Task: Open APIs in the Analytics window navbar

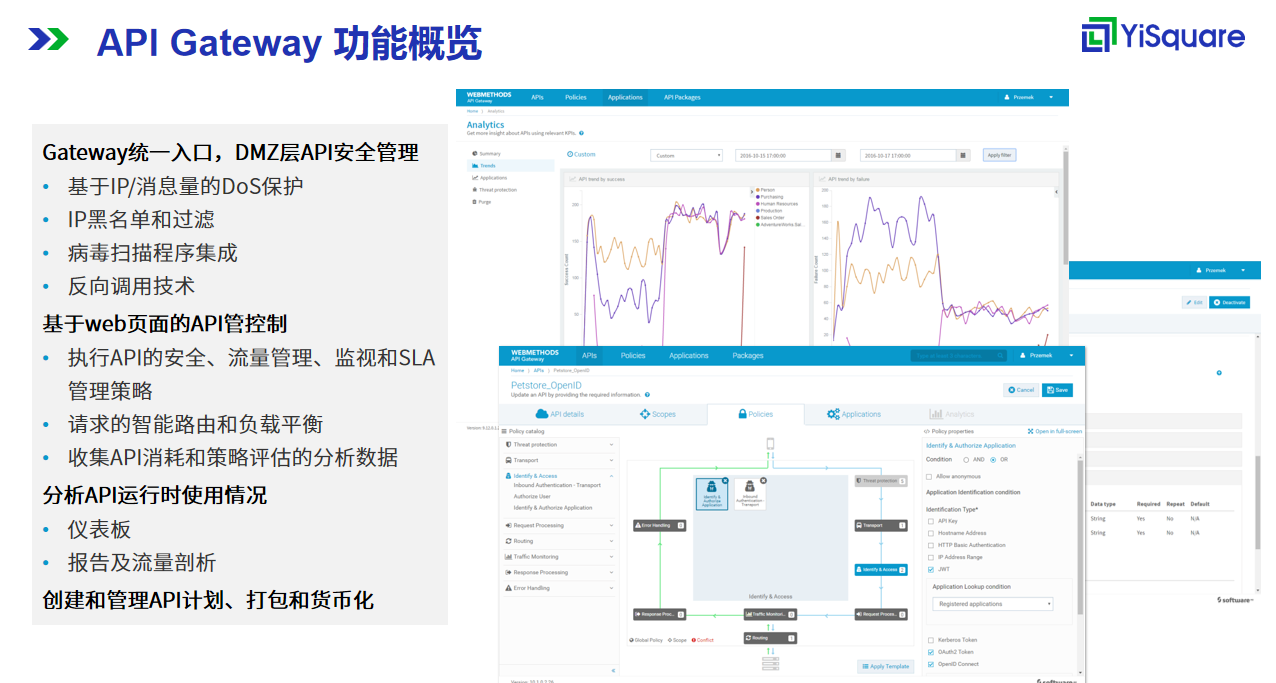Action: tap(538, 97)
